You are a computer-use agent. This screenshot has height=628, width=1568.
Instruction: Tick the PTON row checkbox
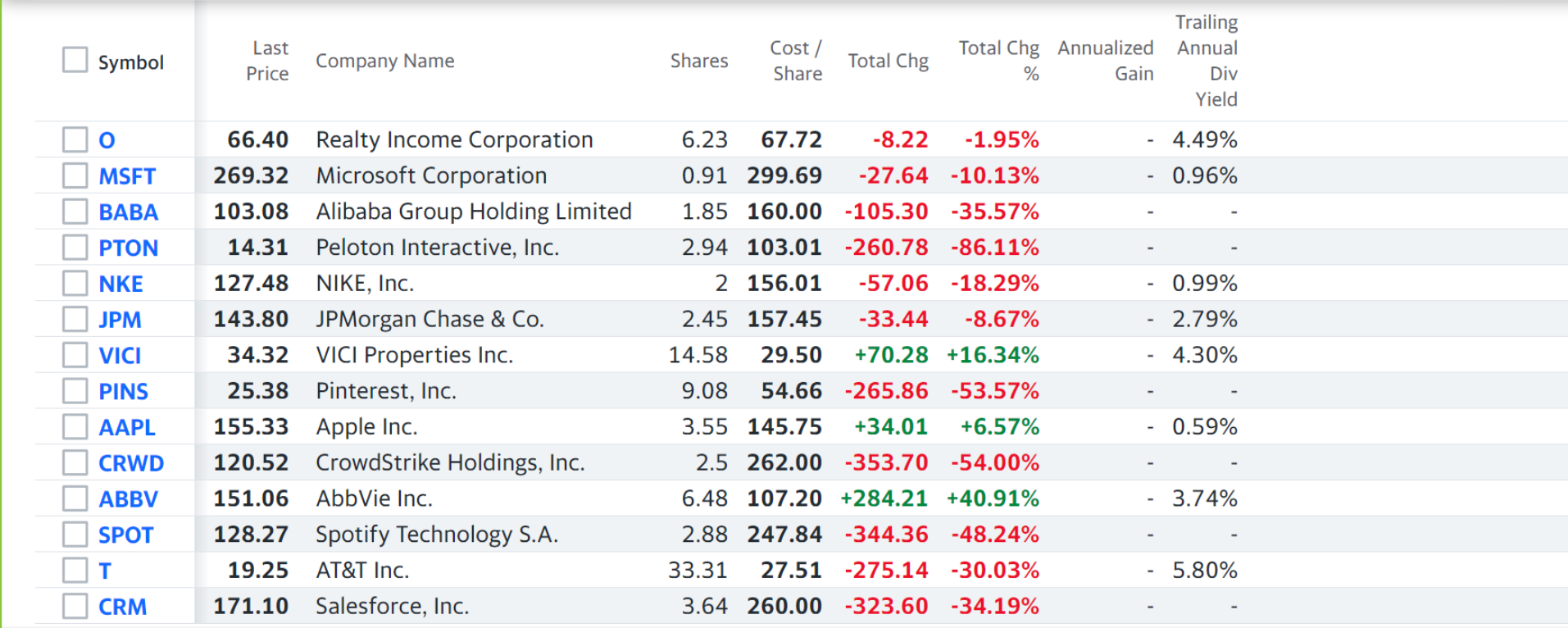[75, 248]
